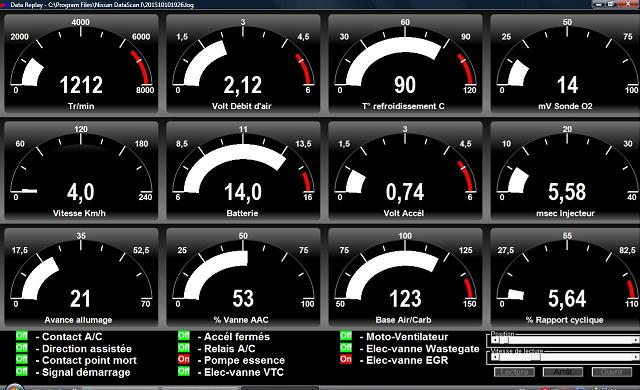Click the T° refroidissement C gauge
Screen dimensions: 640x390
coord(405,64)
